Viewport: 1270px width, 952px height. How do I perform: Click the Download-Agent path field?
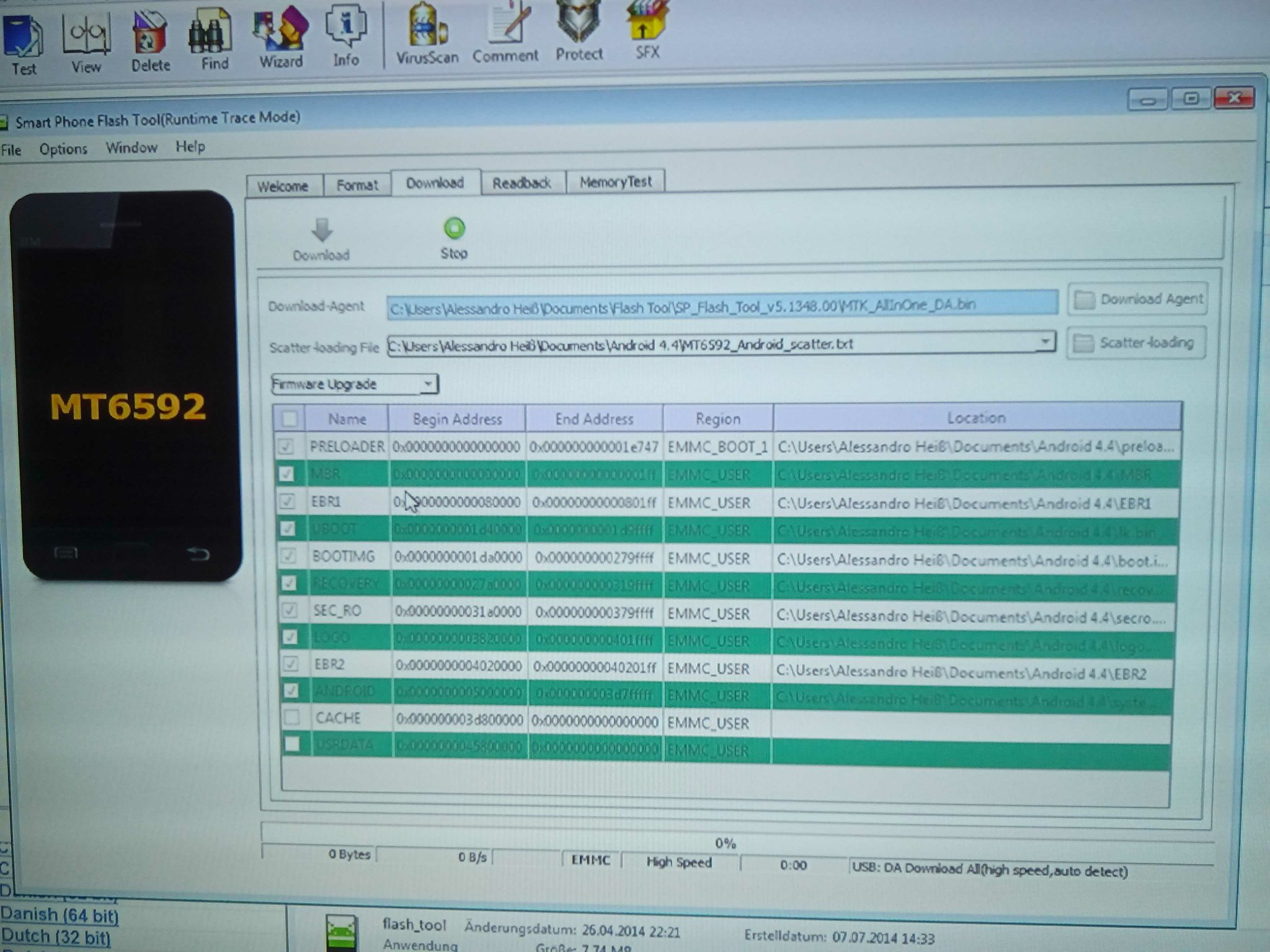point(721,306)
